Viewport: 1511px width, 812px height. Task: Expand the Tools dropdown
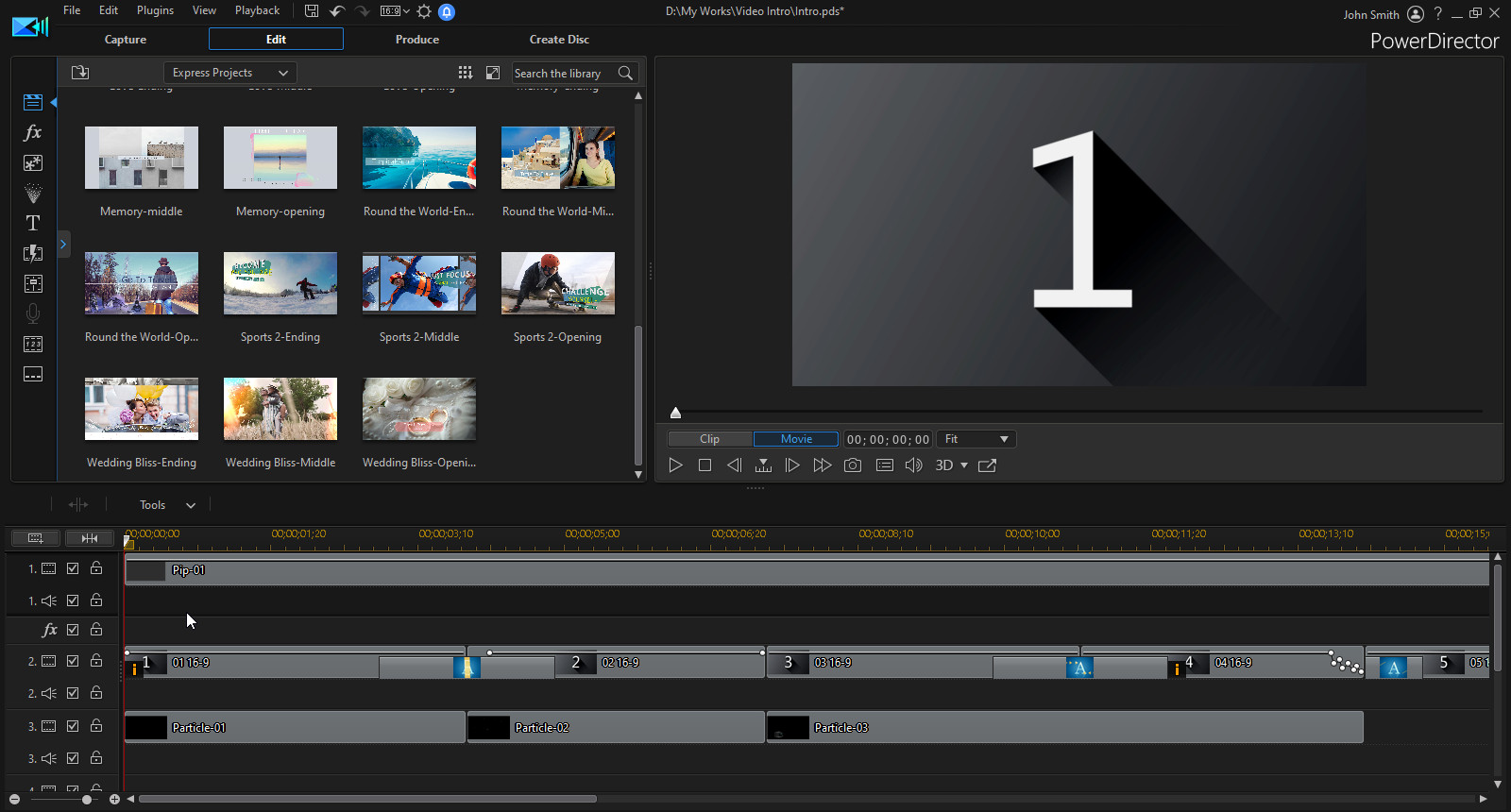click(x=167, y=505)
